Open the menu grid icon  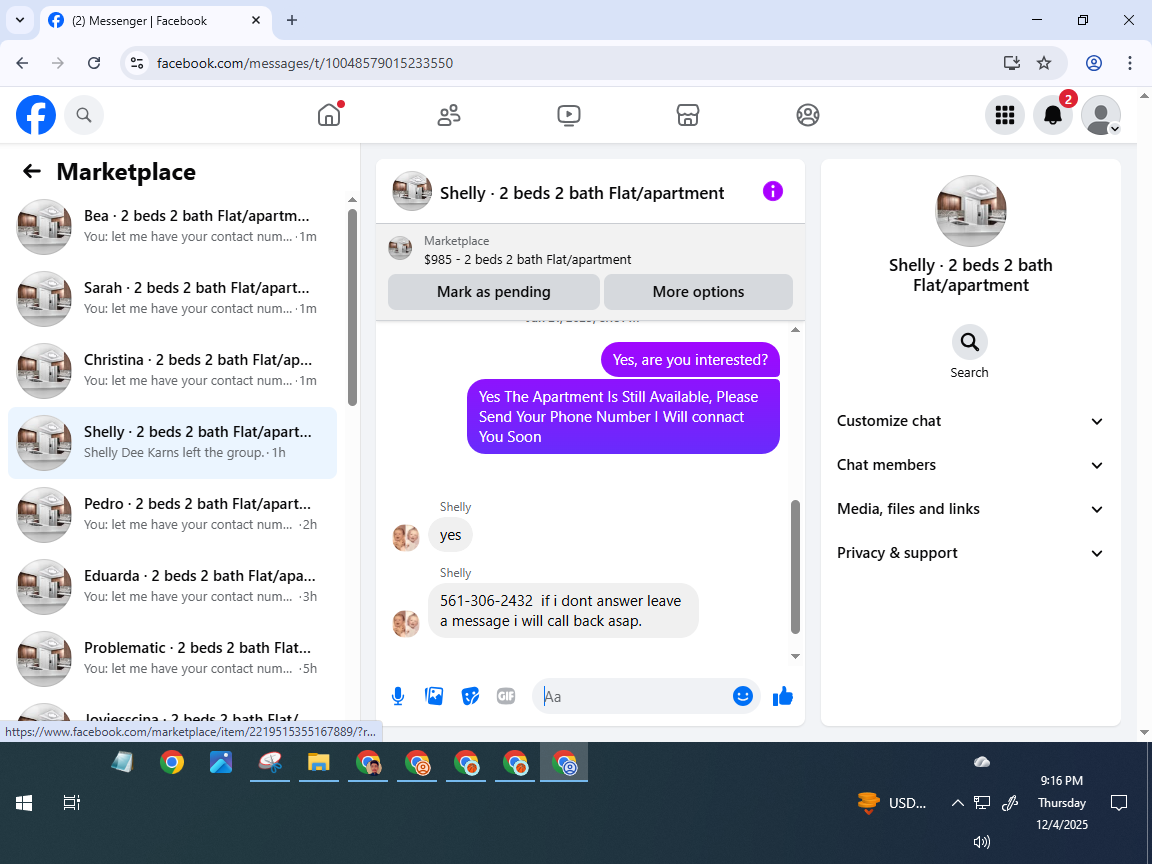[x=1004, y=115]
